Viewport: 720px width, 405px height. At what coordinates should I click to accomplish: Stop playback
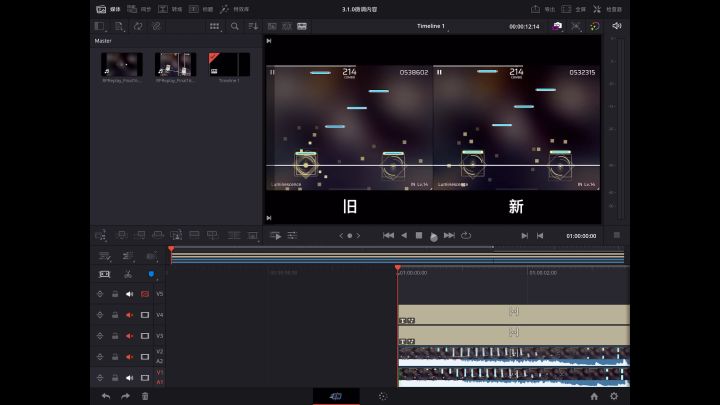click(x=419, y=236)
